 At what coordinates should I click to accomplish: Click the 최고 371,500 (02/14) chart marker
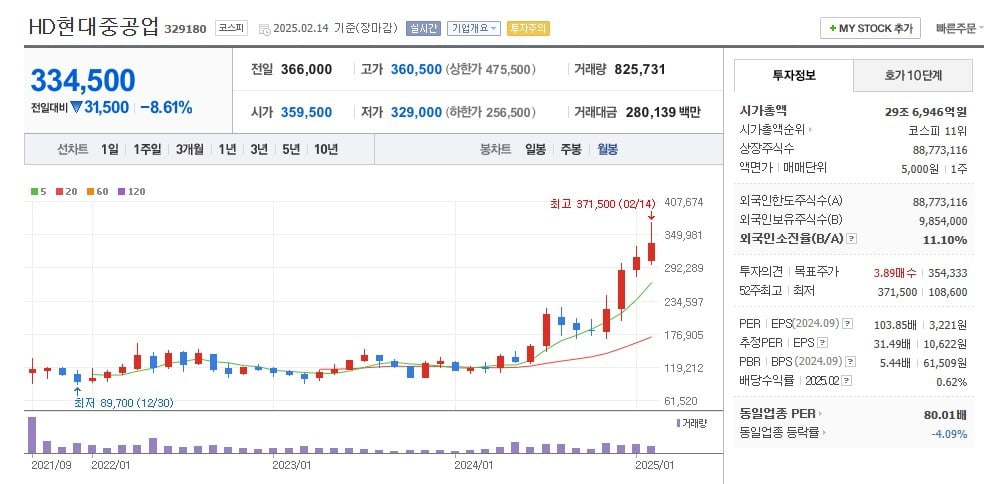[602, 204]
